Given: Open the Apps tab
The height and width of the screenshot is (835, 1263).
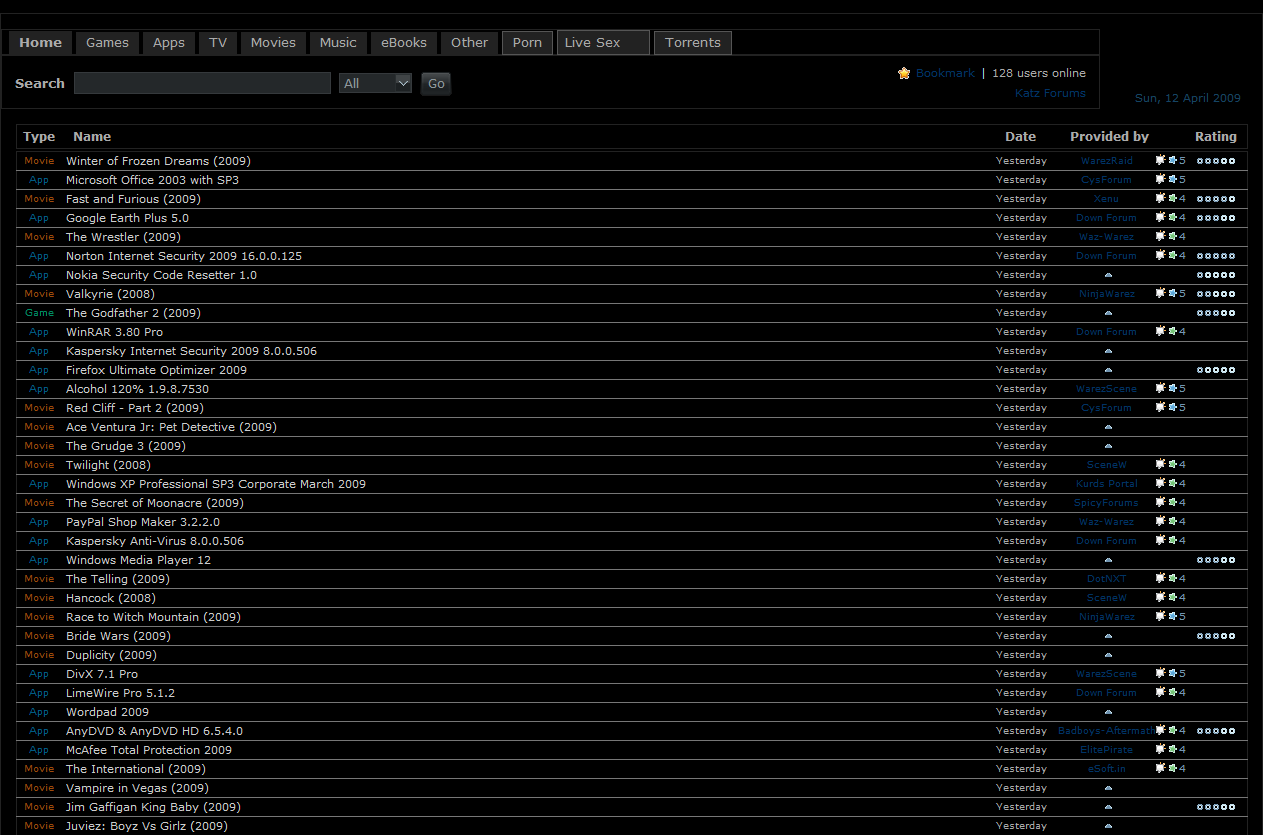Looking at the screenshot, I should click(x=169, y=42).
